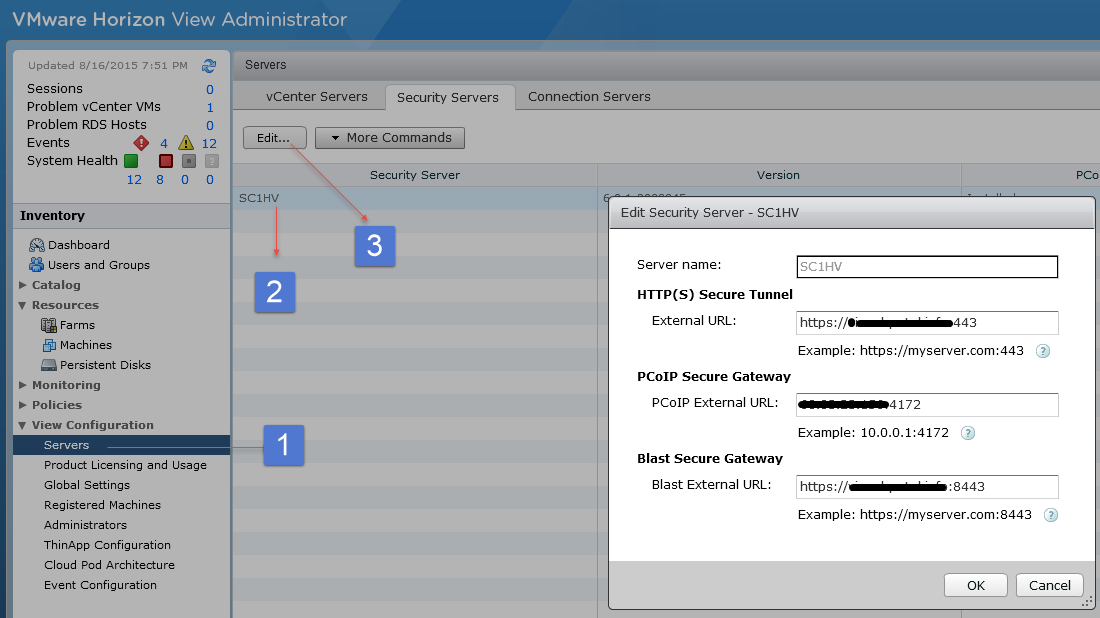Collapse the View Configuration tree node
Screen dimensions: 1100x618
(x=22, y=425)
